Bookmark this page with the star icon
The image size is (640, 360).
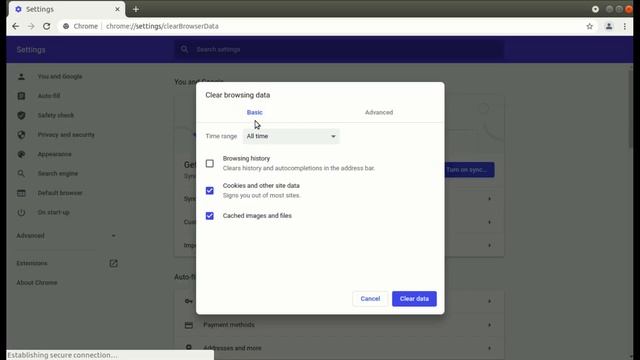[589, 26]
